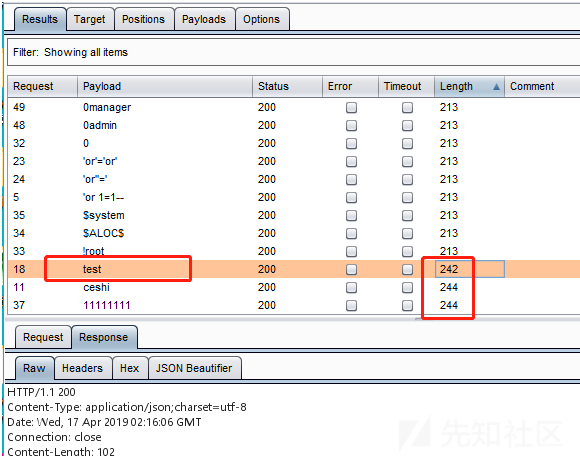Open the Headers view tab
Image resolution: width=580 pixels, height=456 pixels.
[82, 368]
